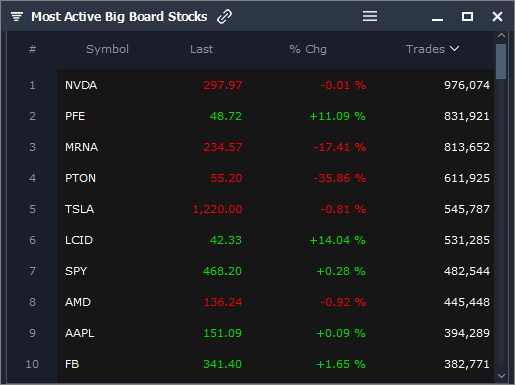Click the vertical scrollbar thumb
The height and width of the screenshot is (385, 515).
pos(501,61)
